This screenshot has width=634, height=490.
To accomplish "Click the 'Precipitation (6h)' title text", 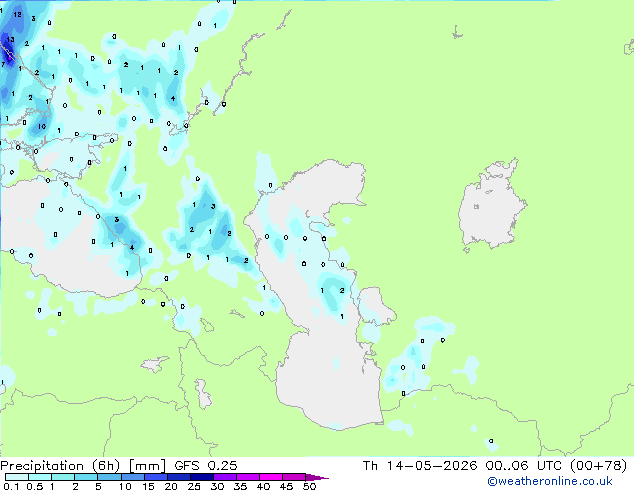I will point(60,466).
